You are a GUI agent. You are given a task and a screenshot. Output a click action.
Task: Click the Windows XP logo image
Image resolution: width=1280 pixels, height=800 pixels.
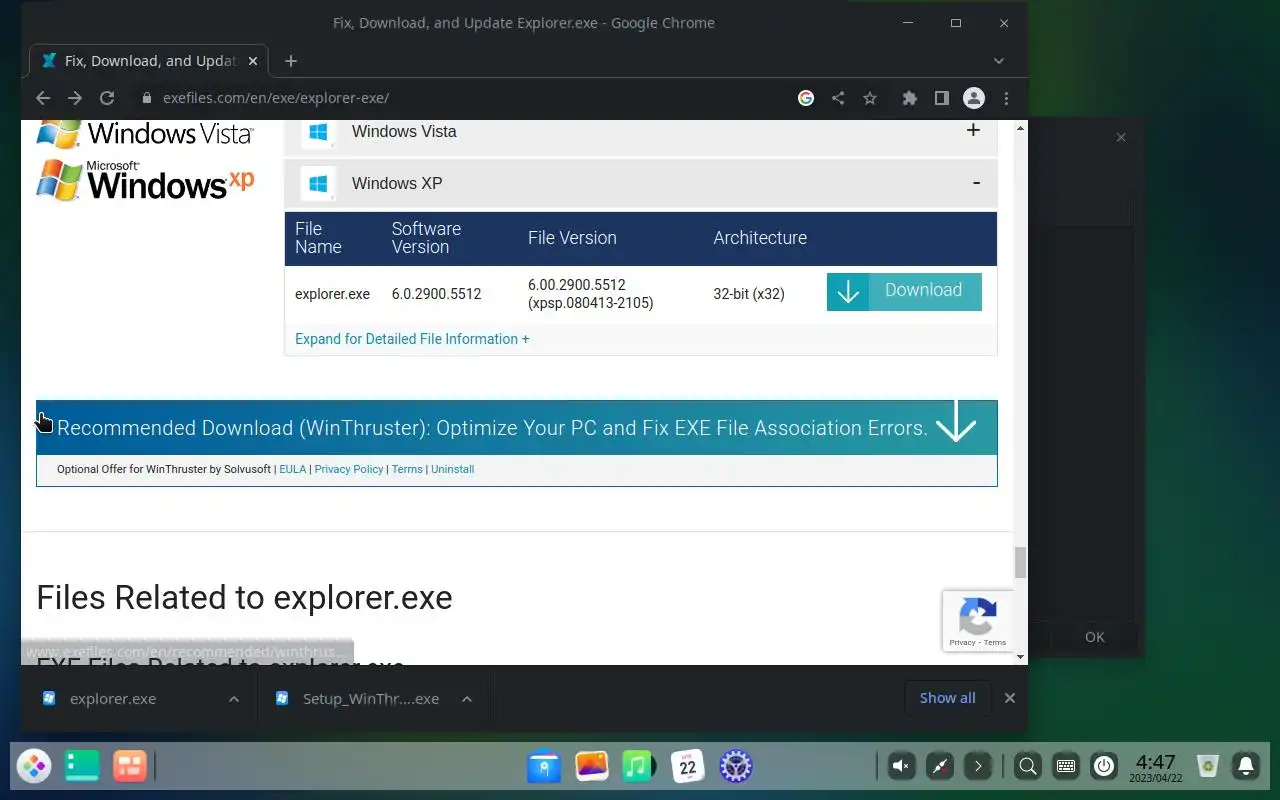[x=146, y=181]
